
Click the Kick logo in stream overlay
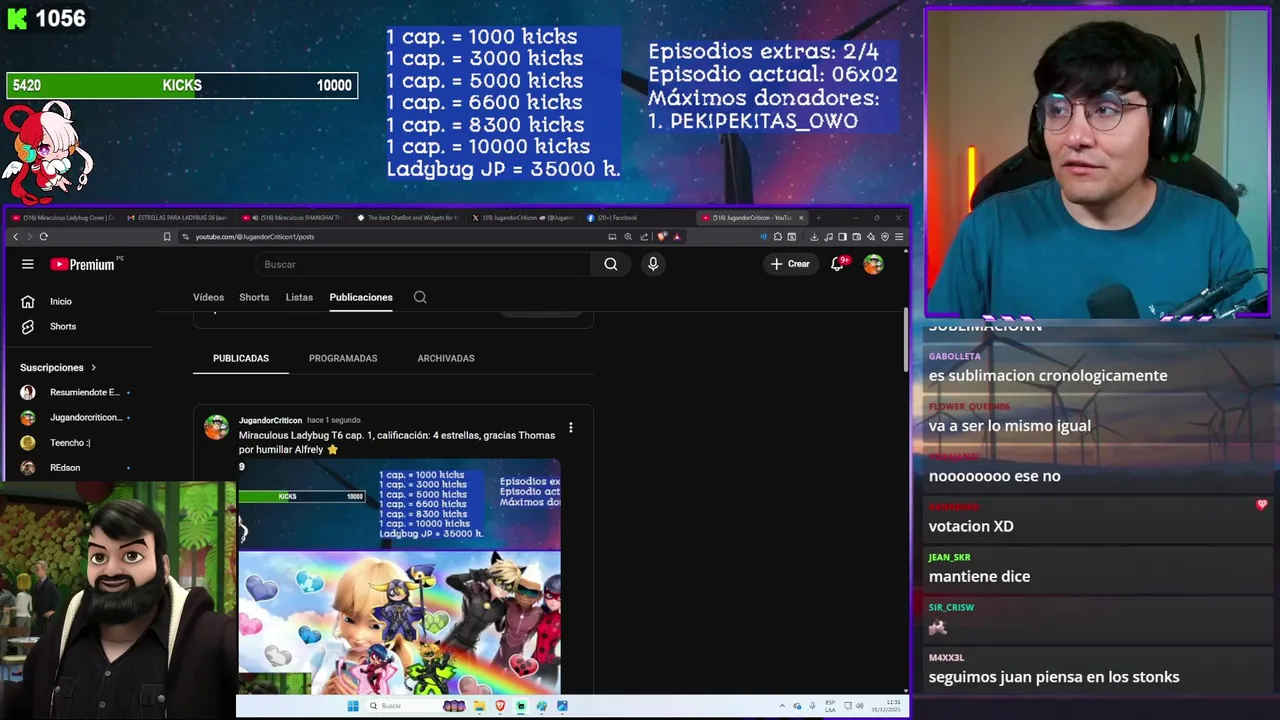pos(16,18)
